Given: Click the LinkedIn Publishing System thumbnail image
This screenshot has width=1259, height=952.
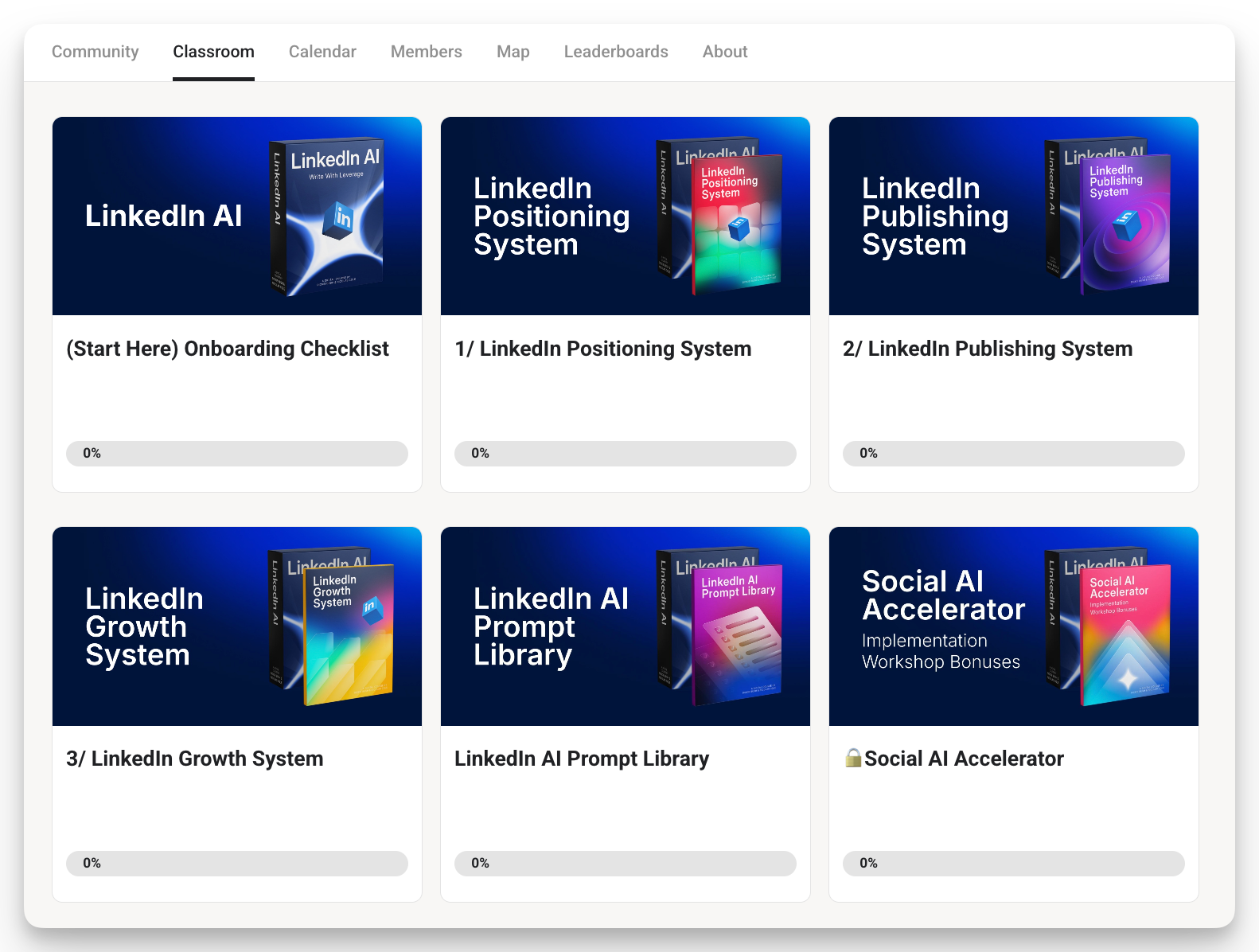Looking at the screenshot, I should tap(1014, 216).
